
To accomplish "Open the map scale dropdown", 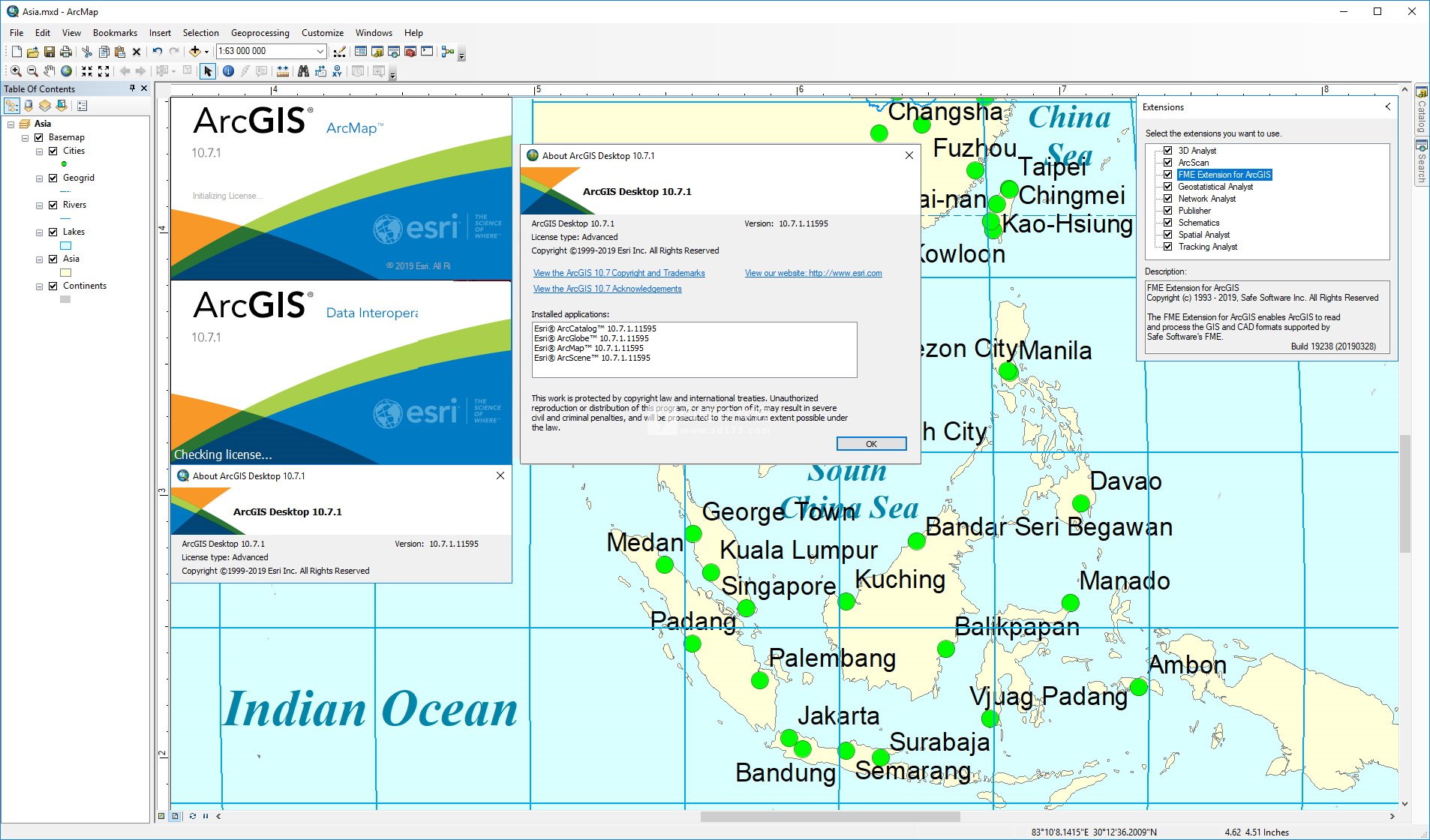I will pos(320,52).
